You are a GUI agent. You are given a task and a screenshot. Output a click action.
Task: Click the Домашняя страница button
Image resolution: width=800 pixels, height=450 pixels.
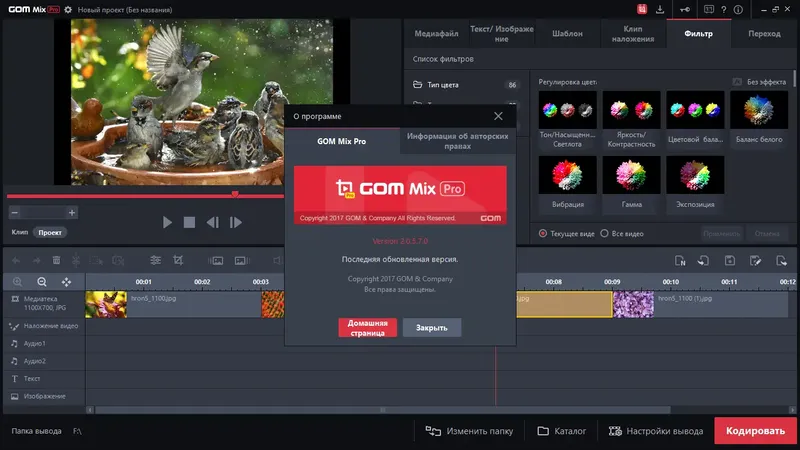367,328
